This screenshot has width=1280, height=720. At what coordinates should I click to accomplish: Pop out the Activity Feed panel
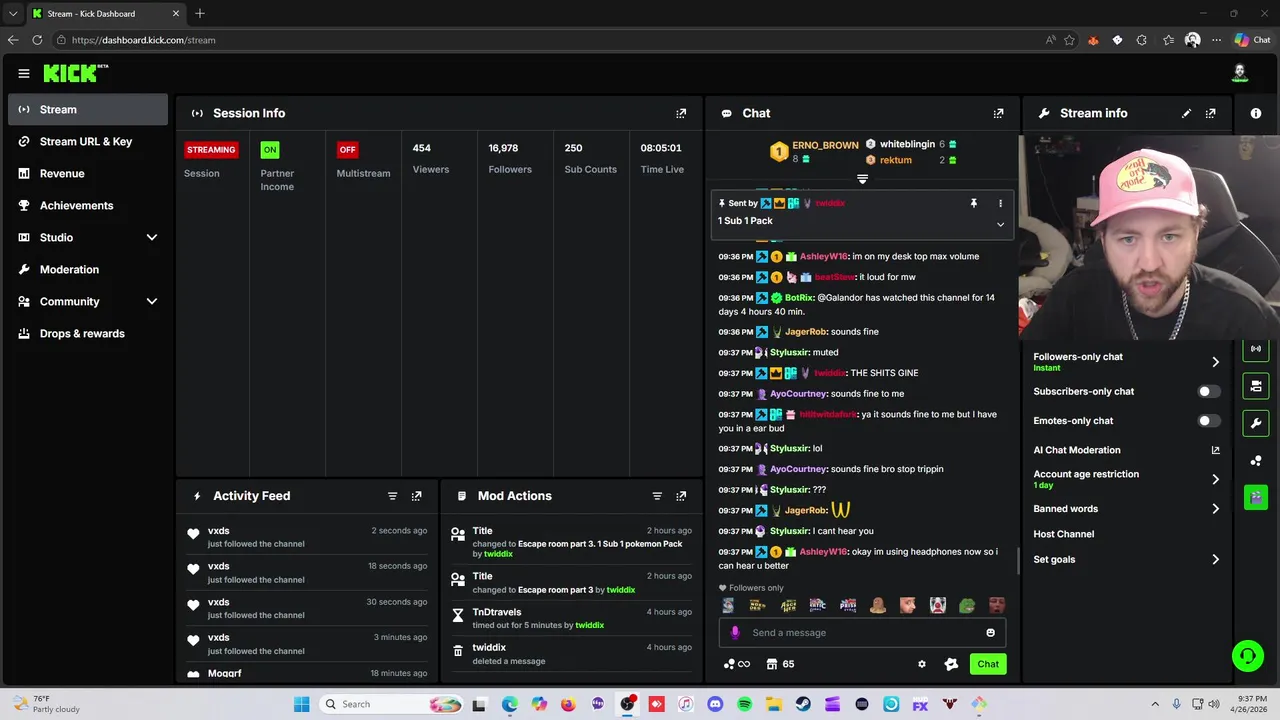pos(417,496)
